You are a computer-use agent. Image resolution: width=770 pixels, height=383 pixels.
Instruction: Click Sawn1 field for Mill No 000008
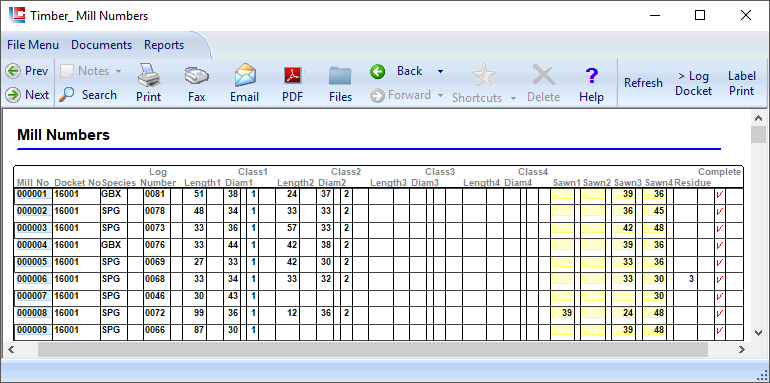pos(563,313)
